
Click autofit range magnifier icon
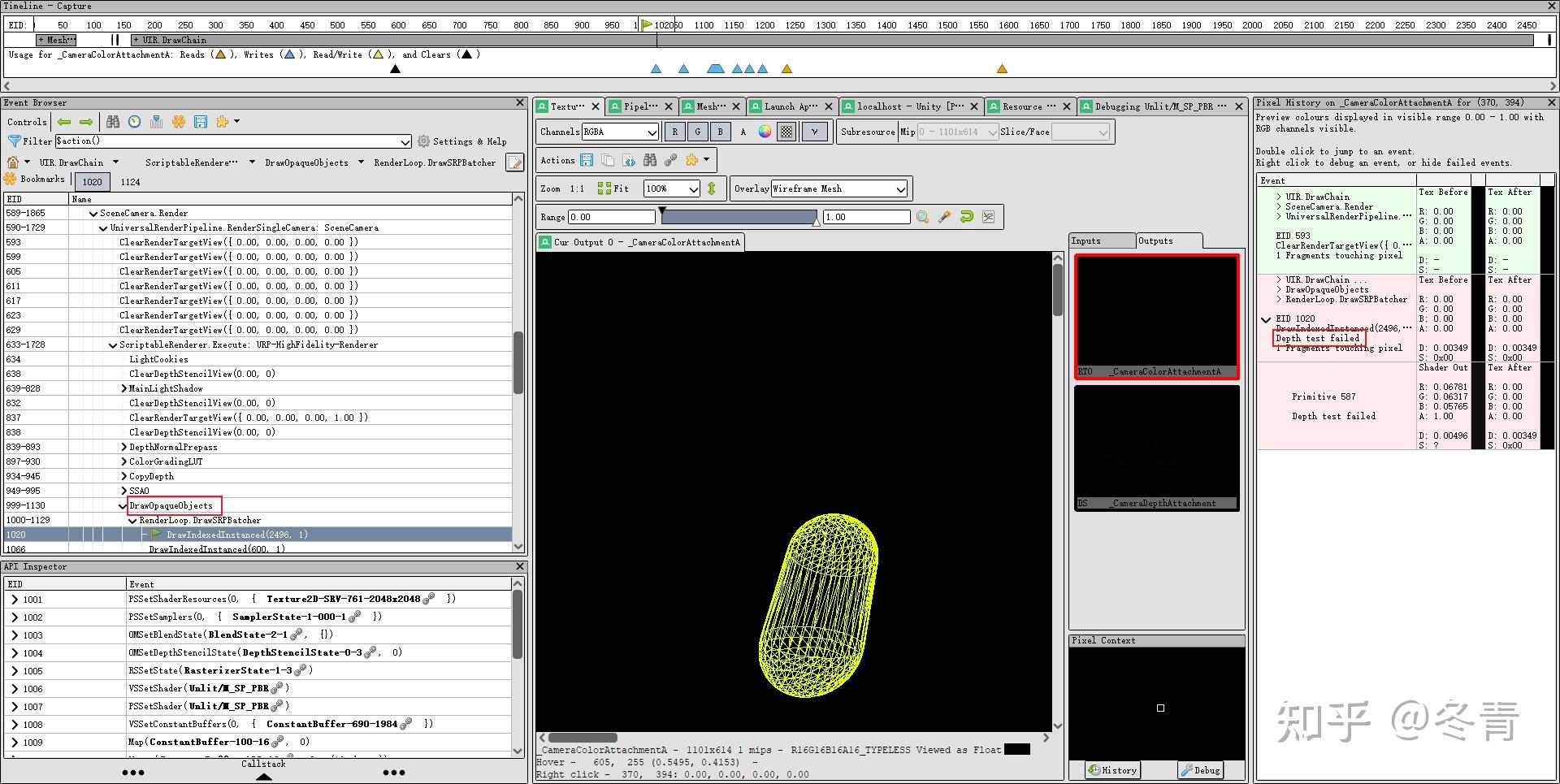(x=923, y=217)
